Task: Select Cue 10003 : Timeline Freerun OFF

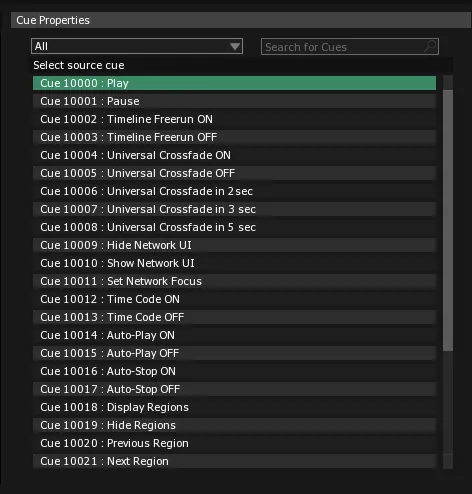Action: click(x=234, y=137)
